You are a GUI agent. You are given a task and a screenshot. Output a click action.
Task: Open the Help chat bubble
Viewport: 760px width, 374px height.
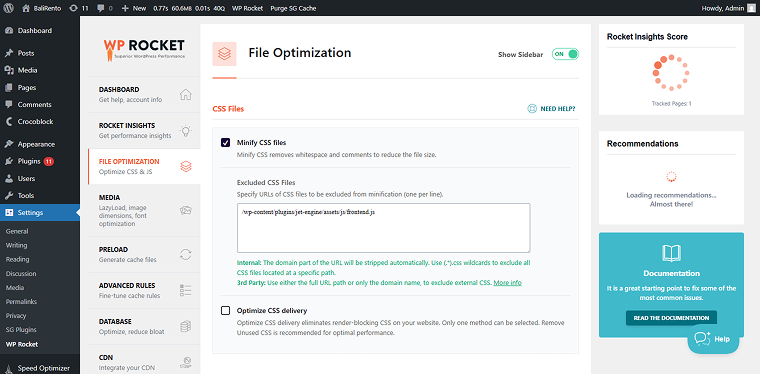tap(713, 339)
